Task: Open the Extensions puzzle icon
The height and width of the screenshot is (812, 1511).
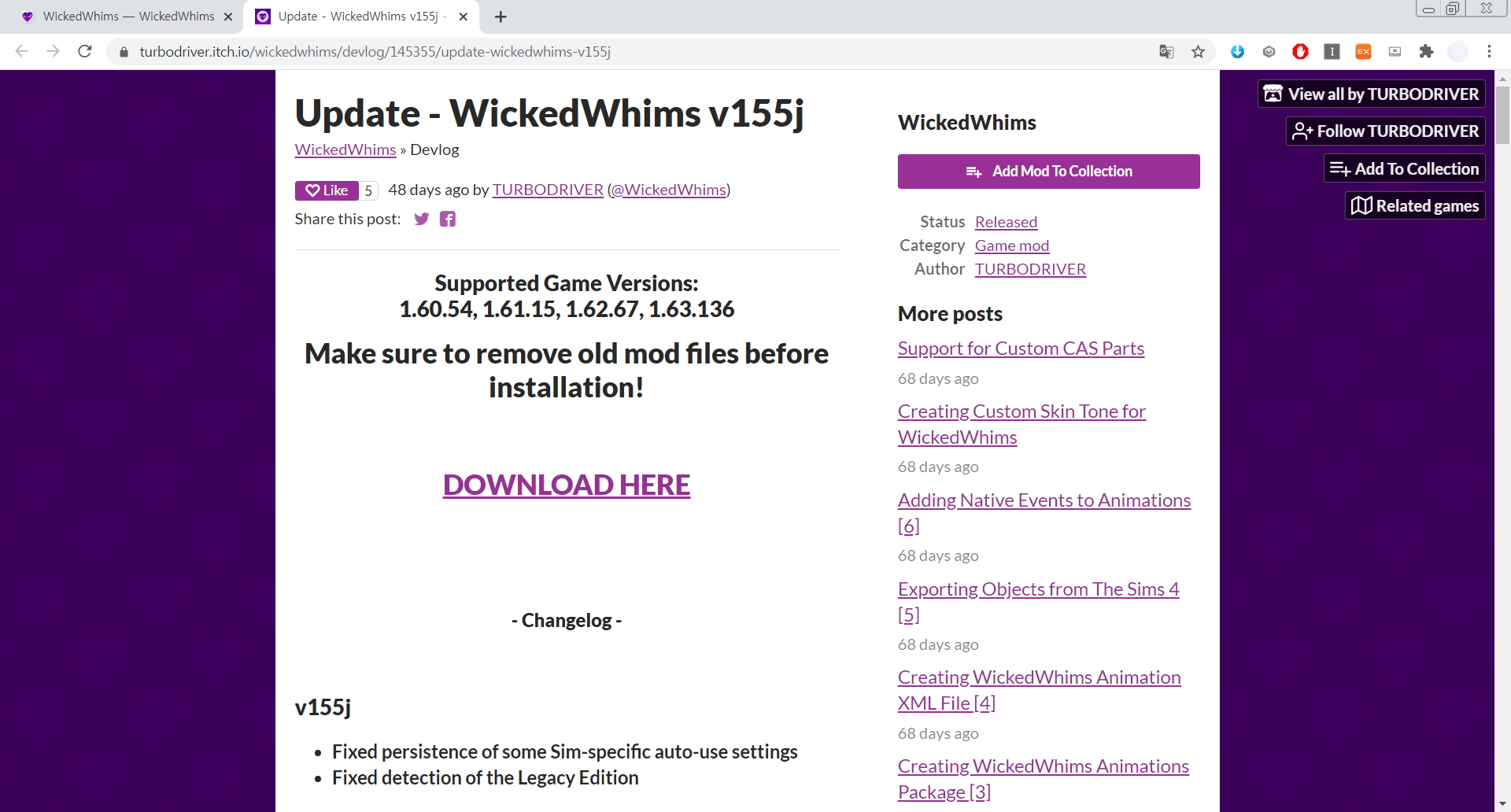Action: (1426, 52)
